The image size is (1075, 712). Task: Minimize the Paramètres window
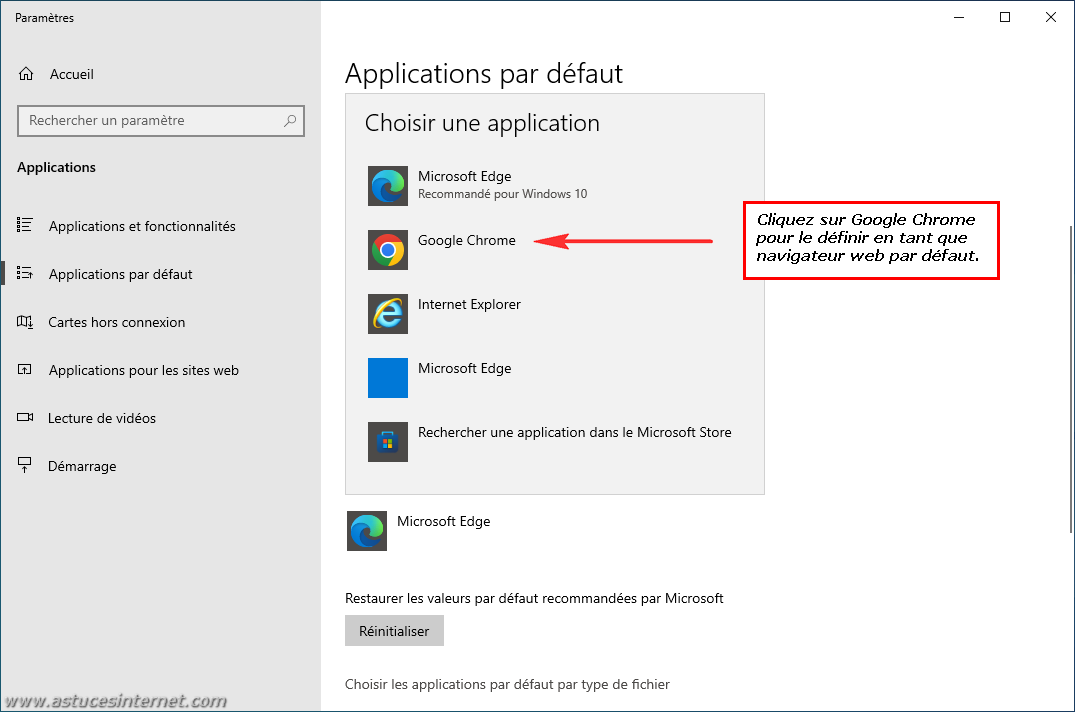click(959, 17)
